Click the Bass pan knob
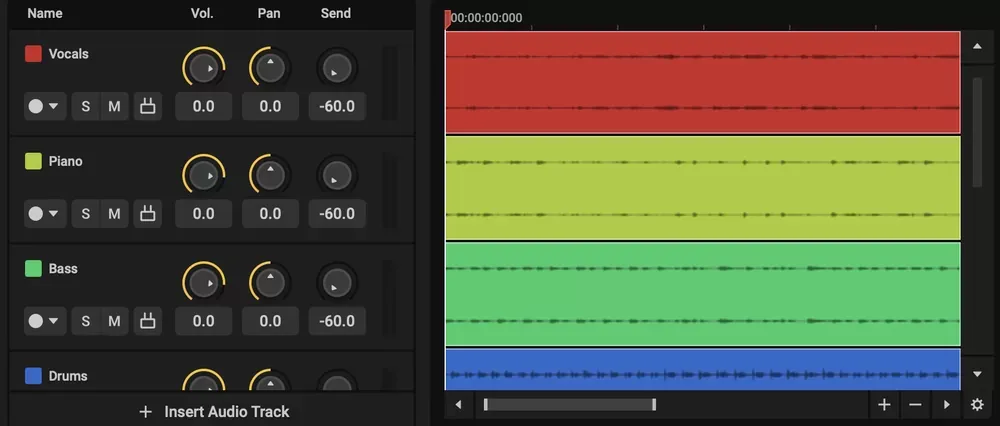Image resolution: width=1000 pixels, height=426 pixels. (270, 281)
